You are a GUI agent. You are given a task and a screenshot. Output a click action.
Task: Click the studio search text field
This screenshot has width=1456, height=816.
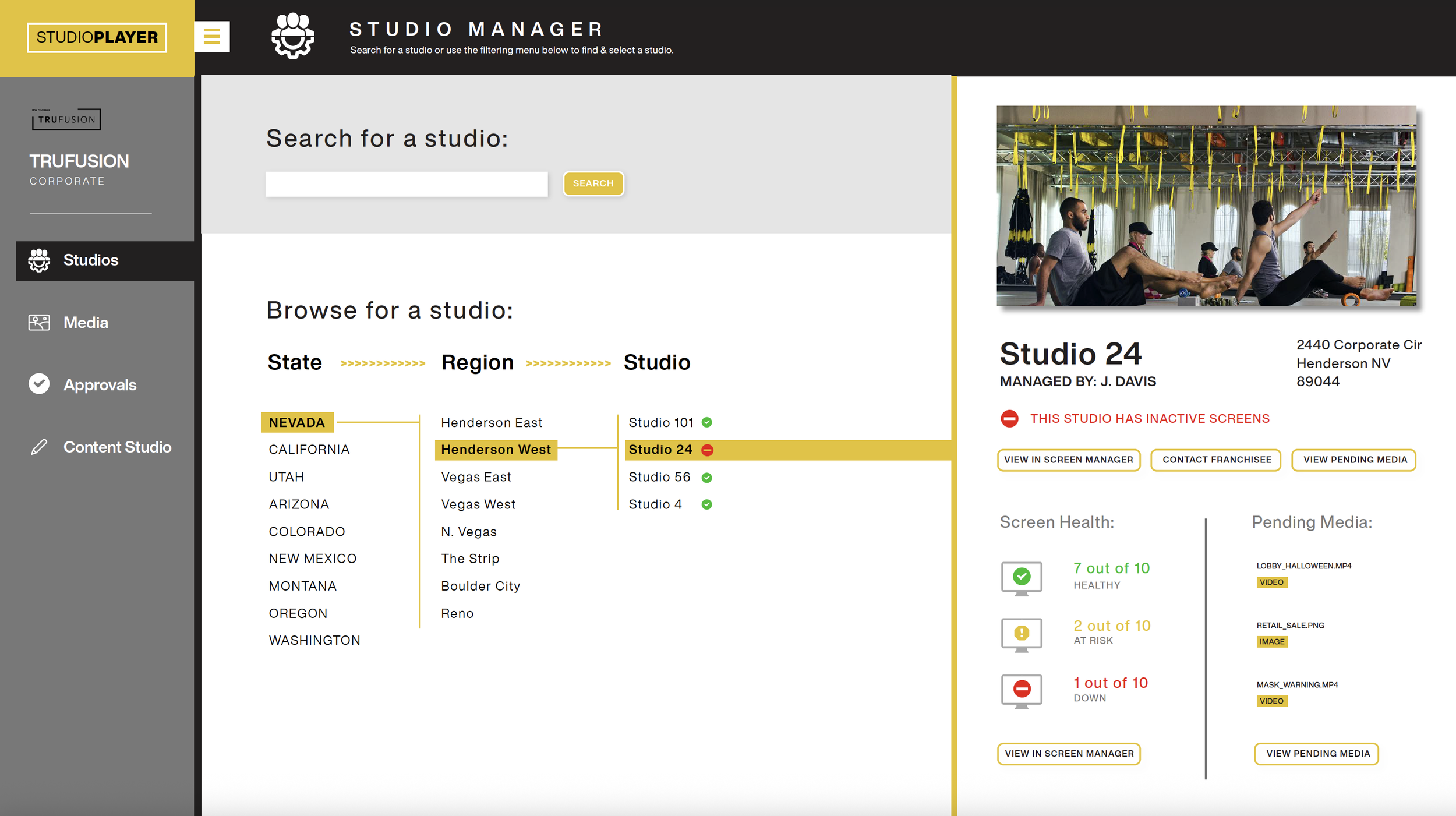click(x=407, y=184)
